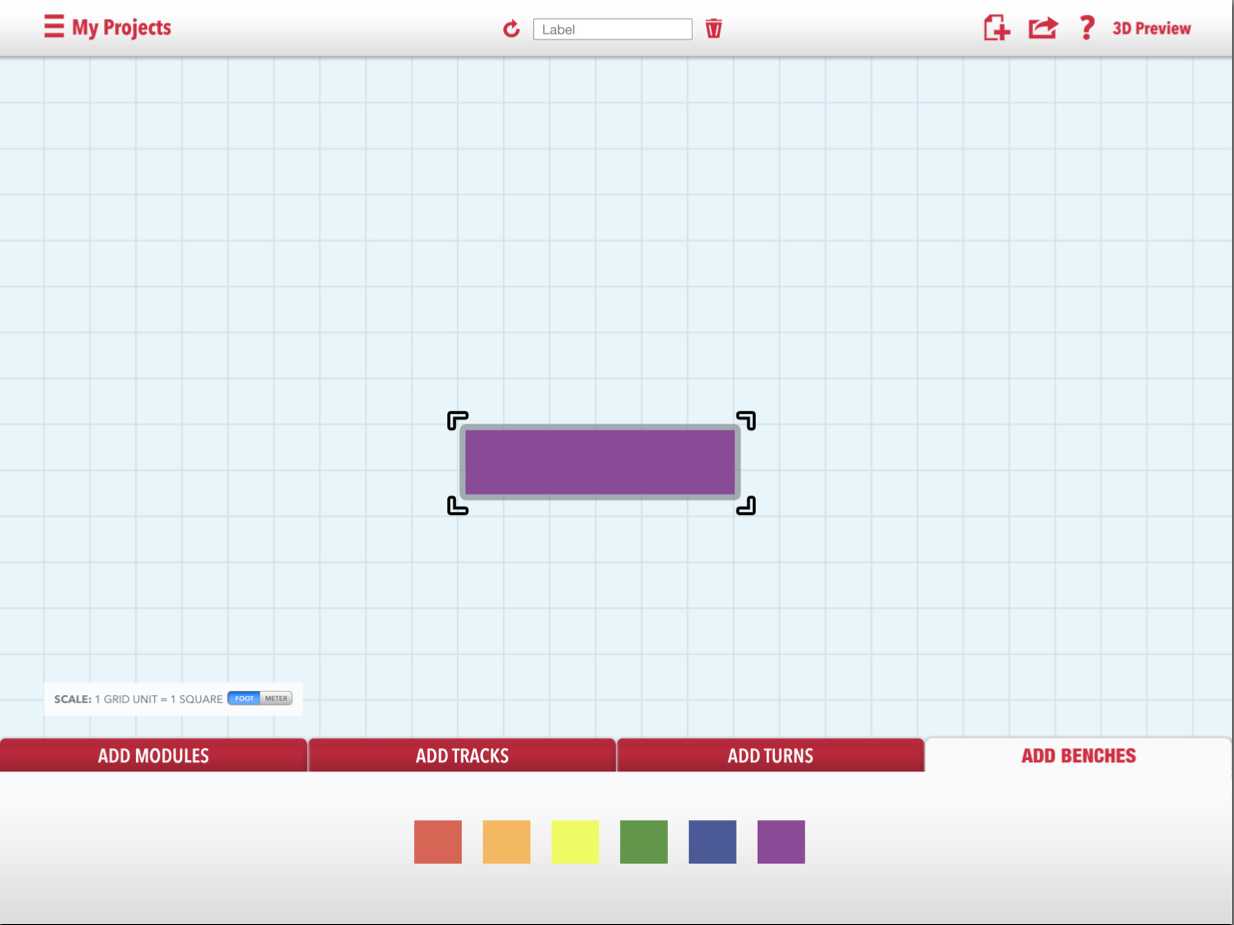Open help with question mark icon
Image resolution: width=1234 pixels, height=925 pixels.
1087,28
